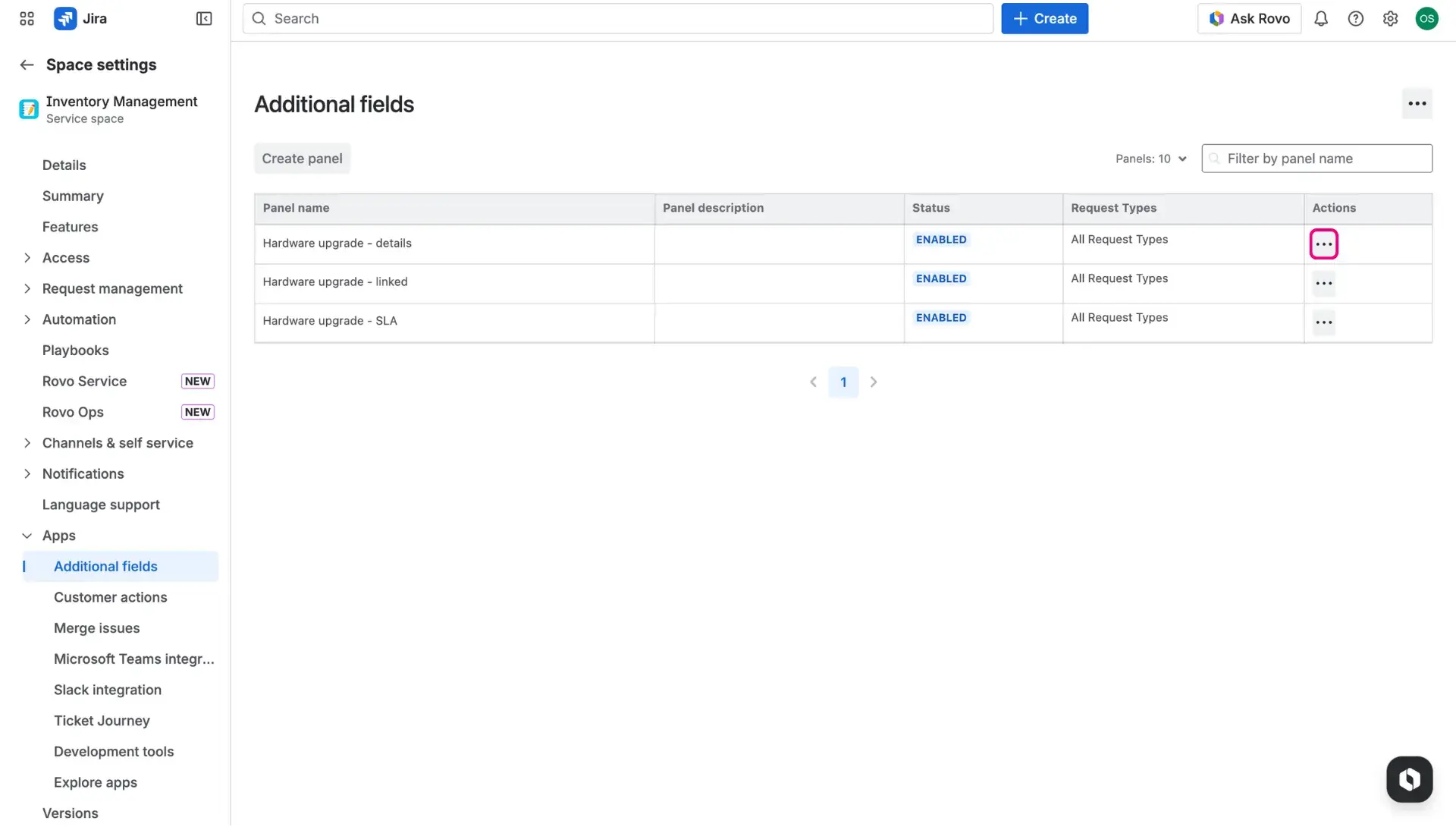Open the settings gear icon
1456x827 pixels.
click(1391, 18)
